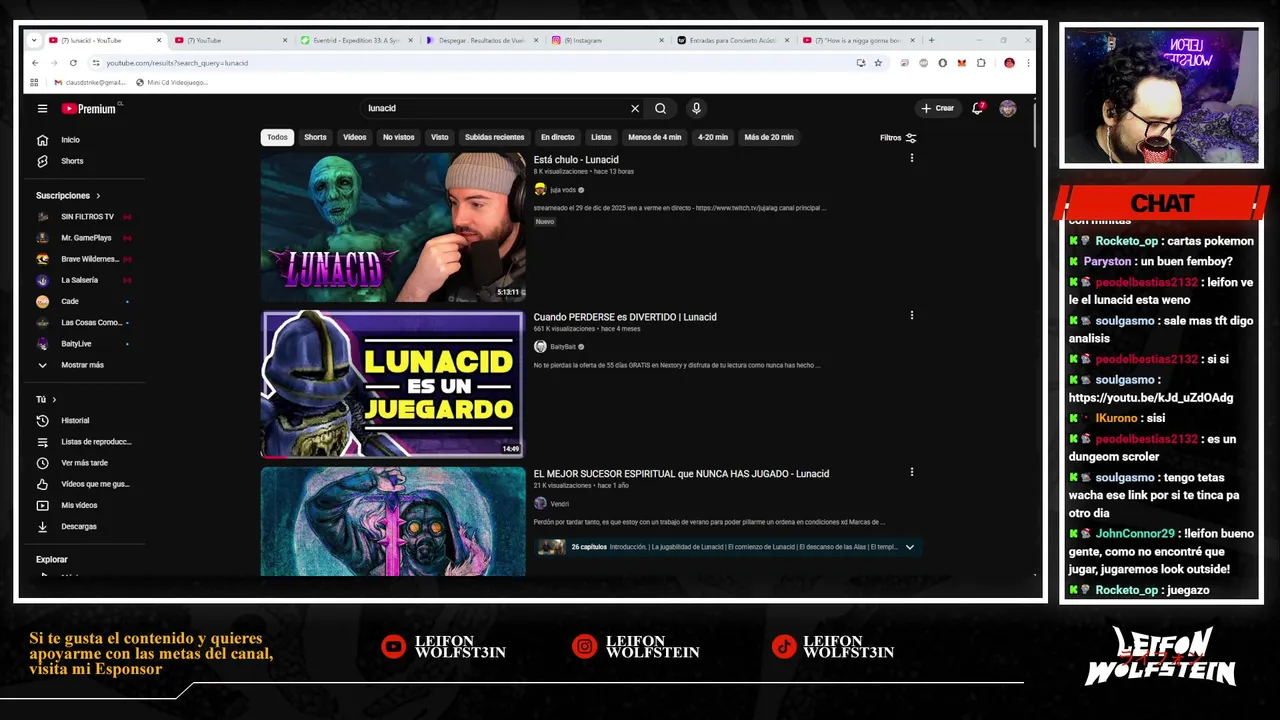The image size is (1280, 720).
Task: Clear the search box with the X icon
Action: 634,108
